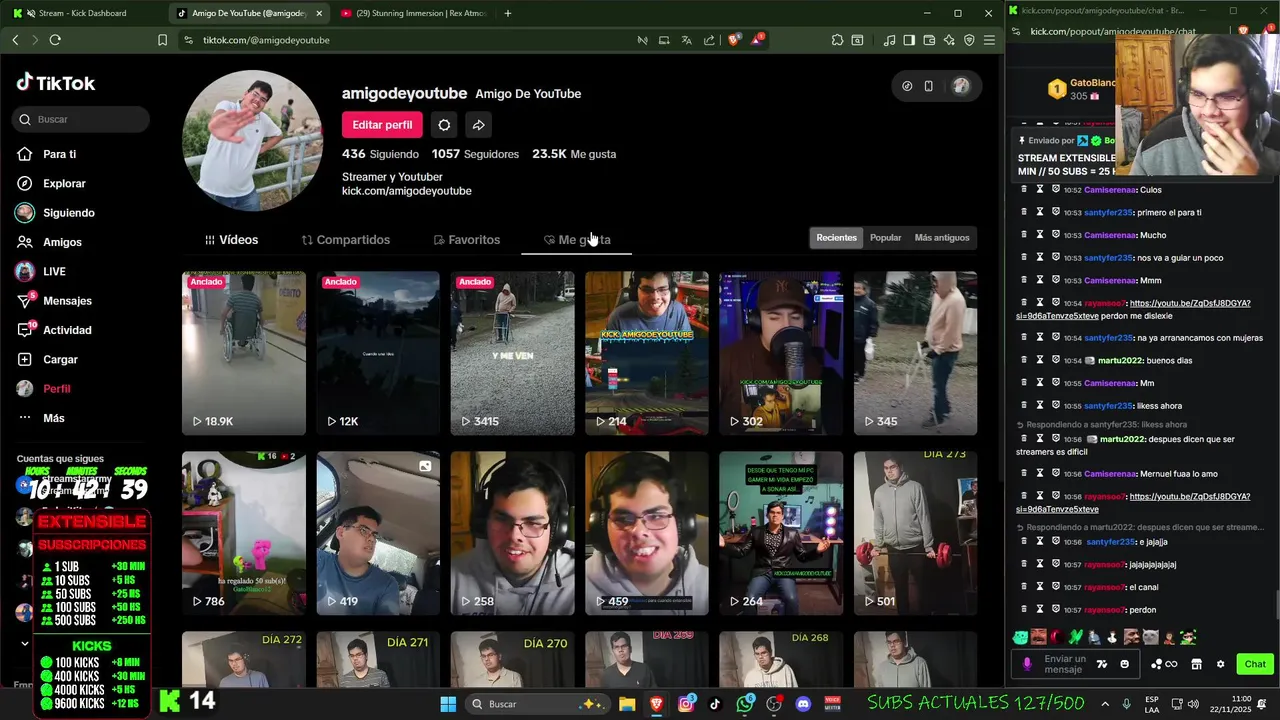Open kick.com/amigodeyoutube bio link
The image size is (1280, 720).
point(406,191)
